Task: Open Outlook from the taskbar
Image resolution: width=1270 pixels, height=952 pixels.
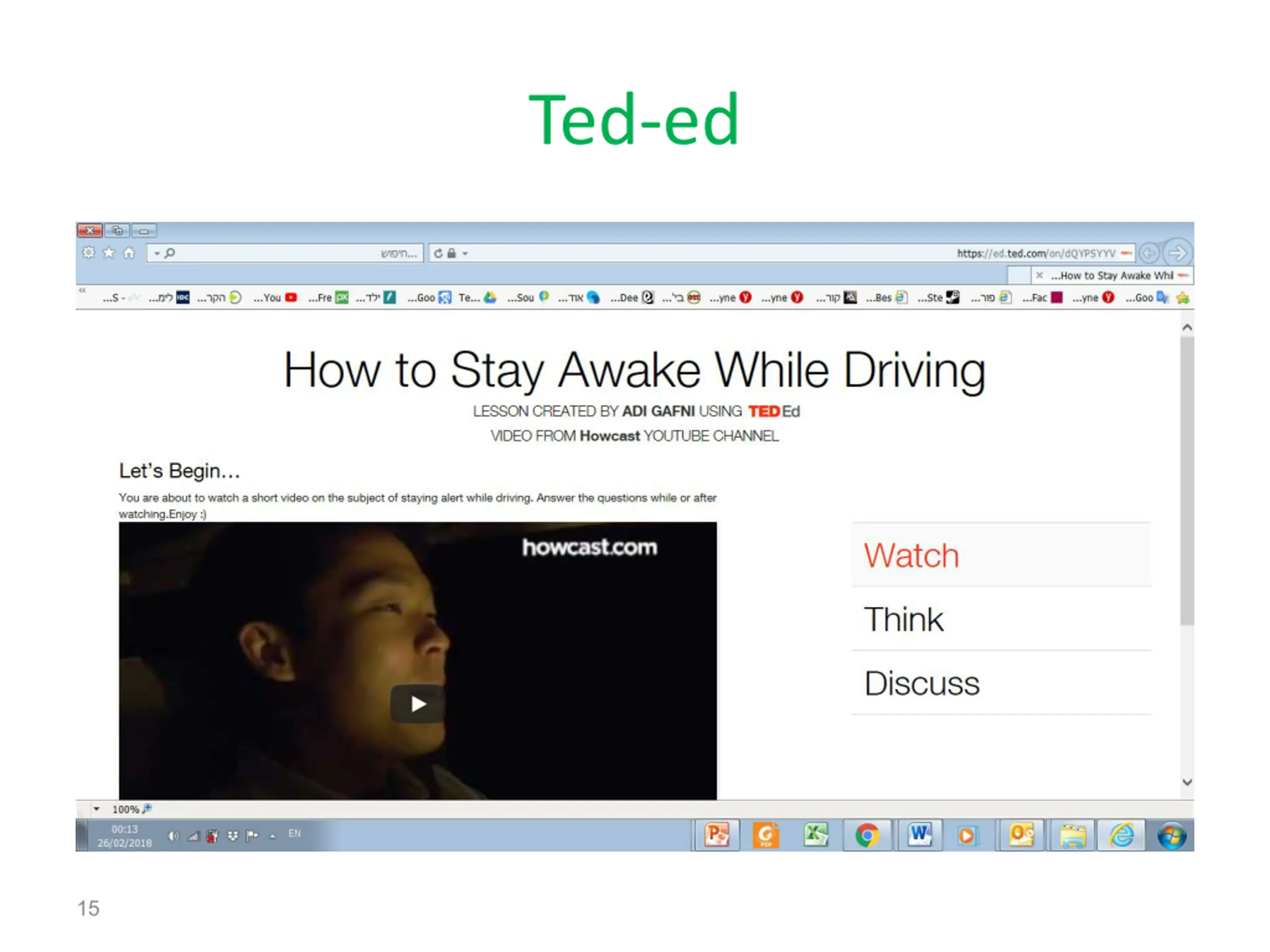Action: [1021, 835]
